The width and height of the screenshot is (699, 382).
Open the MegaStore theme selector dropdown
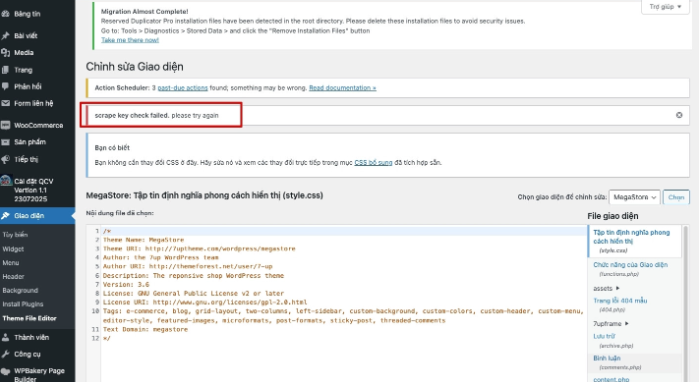(634, 197)
